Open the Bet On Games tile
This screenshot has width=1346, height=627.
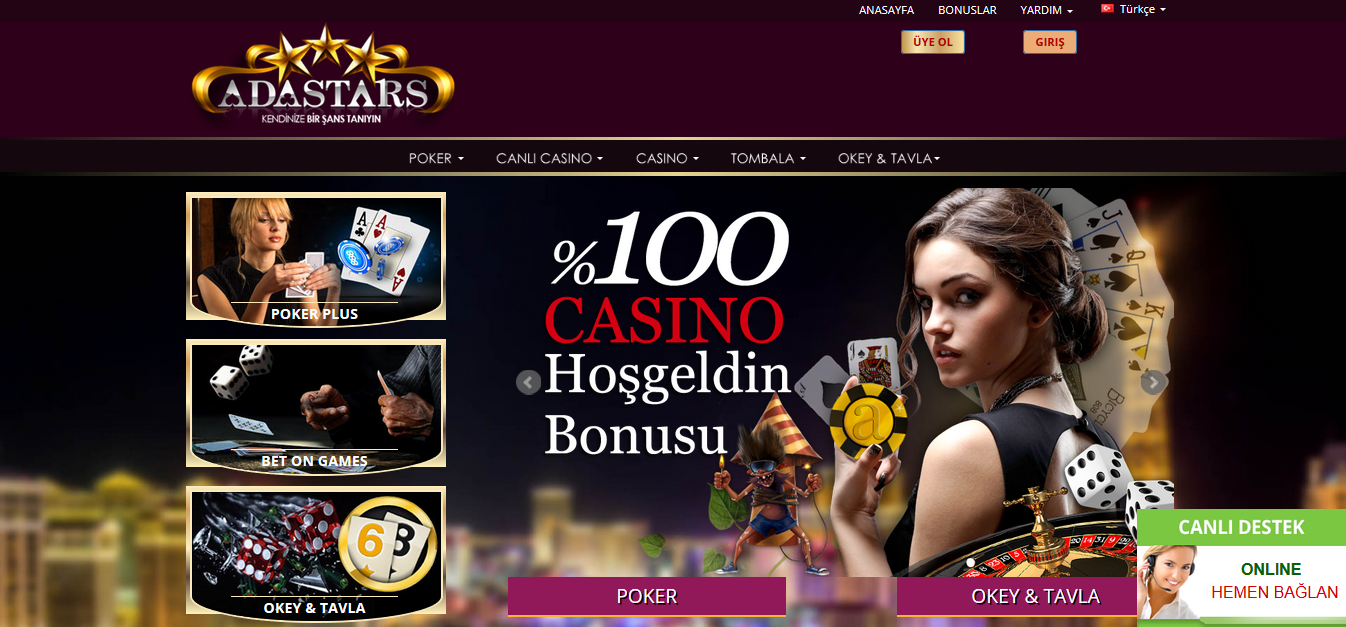coord(316,404)
